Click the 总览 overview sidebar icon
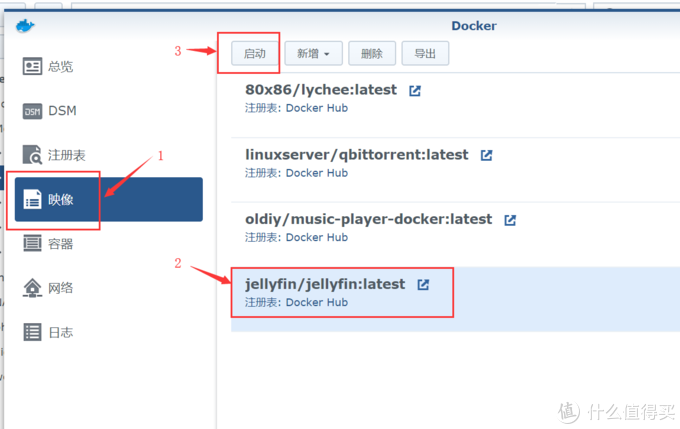The height and width of the screenshot is (429, 680). 33,67
